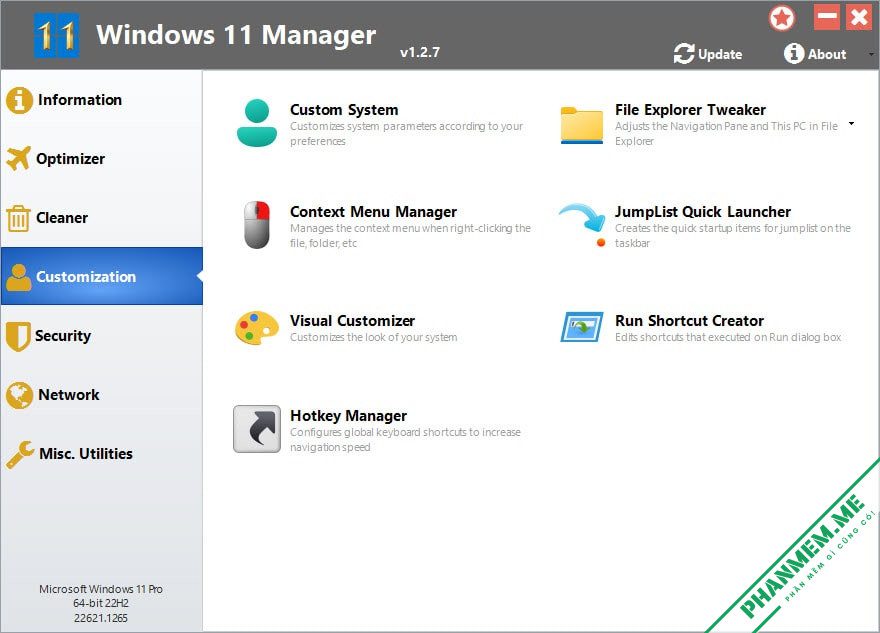Click the Security shield icon

click(x=18, y=336)
